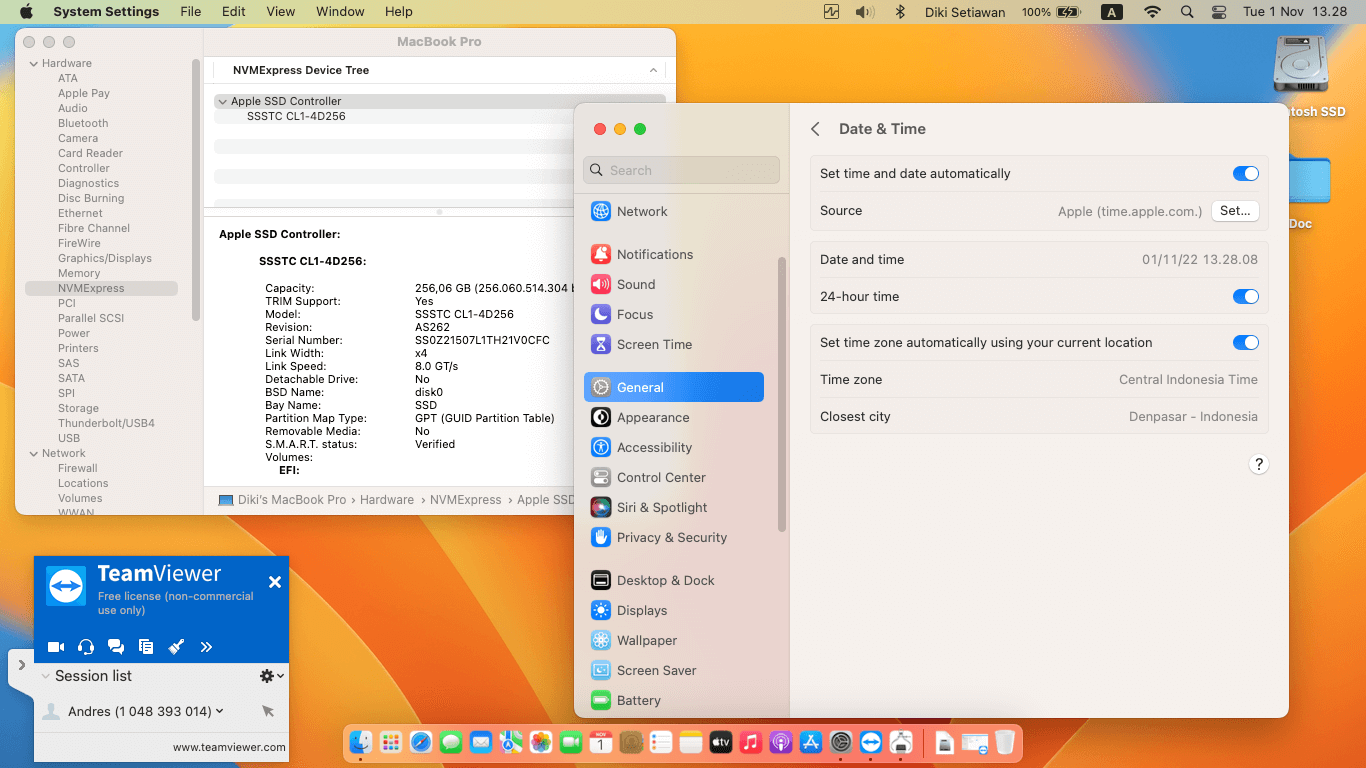Viewport: 1366px width, 768px height.
Task: Click the TeamViewer icon in the Dock
Action: pyautogui.click(x=871, y=742)
